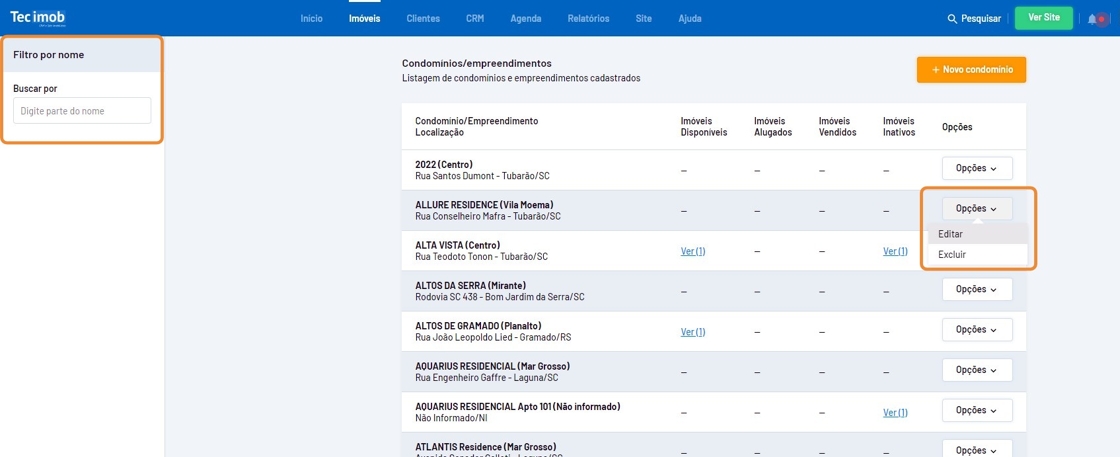
Task: Select Editar in the open dropdown
Action: tap(951, 234)
